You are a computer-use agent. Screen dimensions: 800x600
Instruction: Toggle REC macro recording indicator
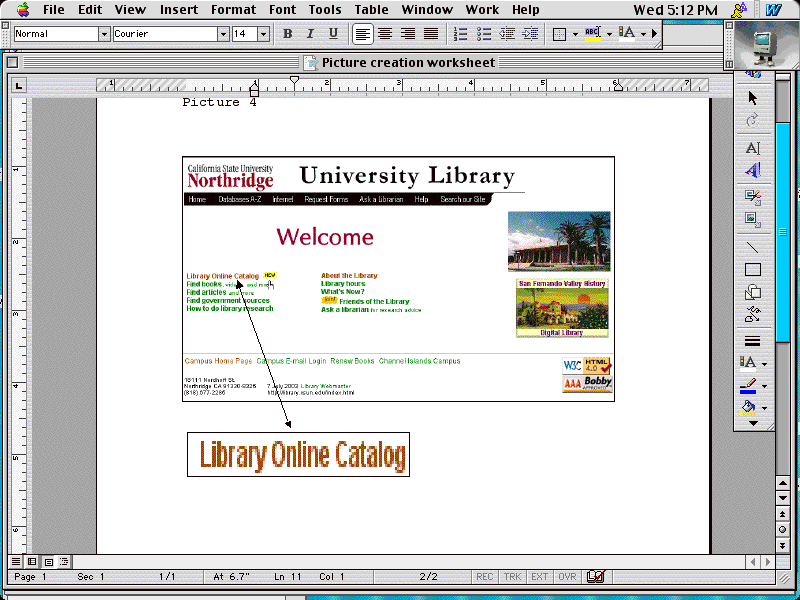point(484,577)
